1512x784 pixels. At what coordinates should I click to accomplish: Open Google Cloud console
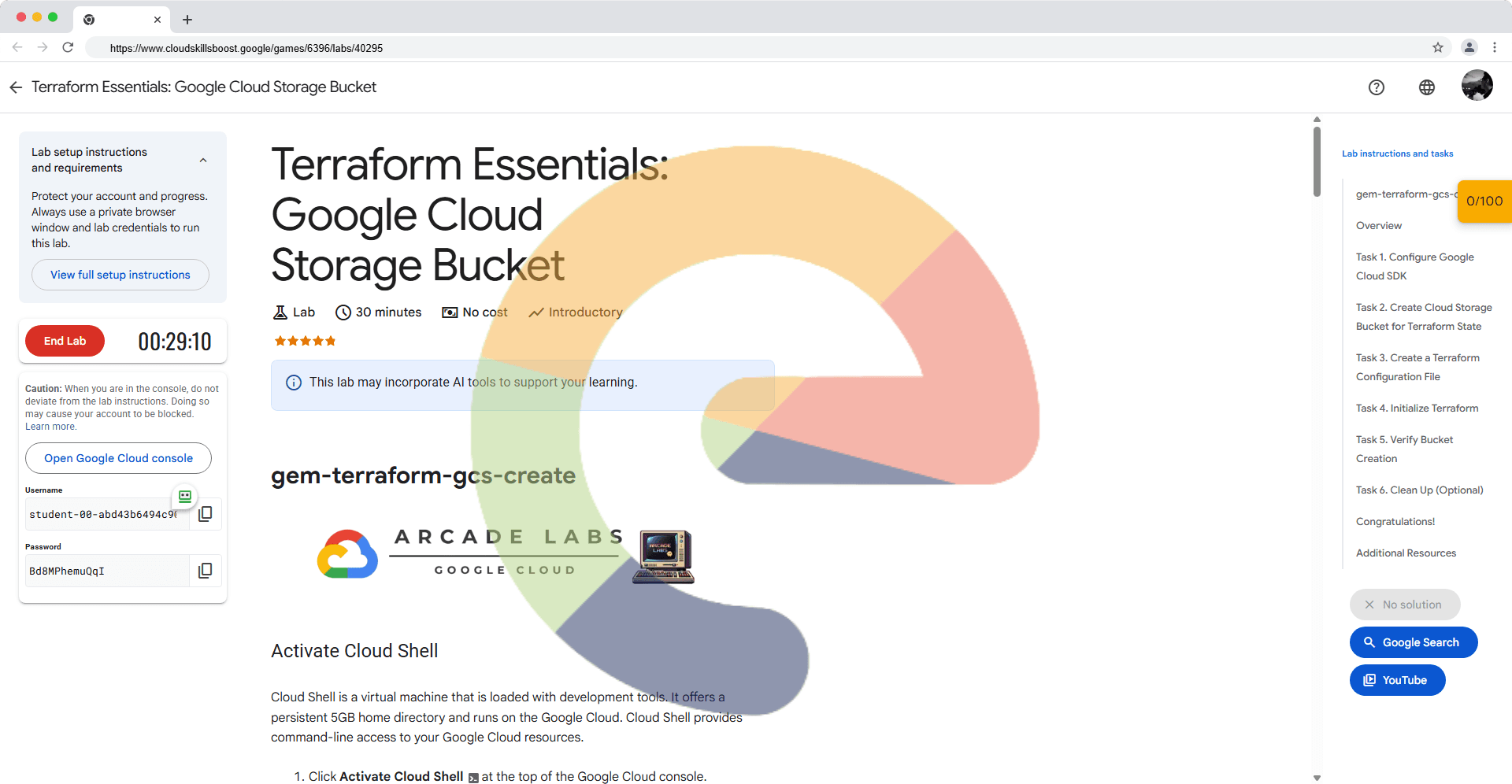[118, 458]
